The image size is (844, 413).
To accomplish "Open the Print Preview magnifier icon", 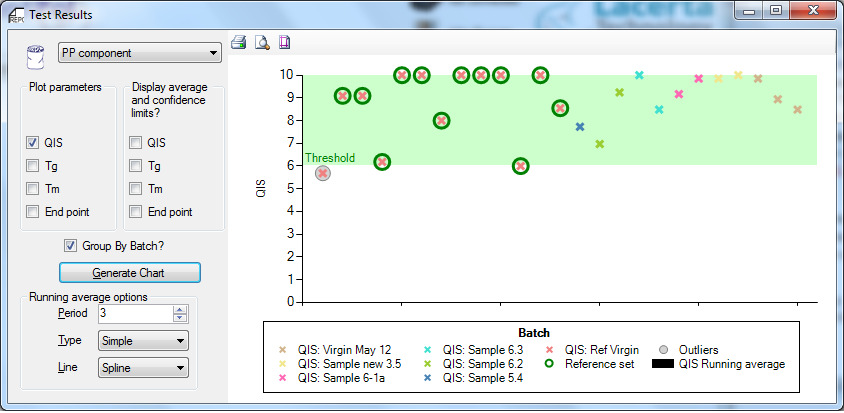I will tap(261, 42).
